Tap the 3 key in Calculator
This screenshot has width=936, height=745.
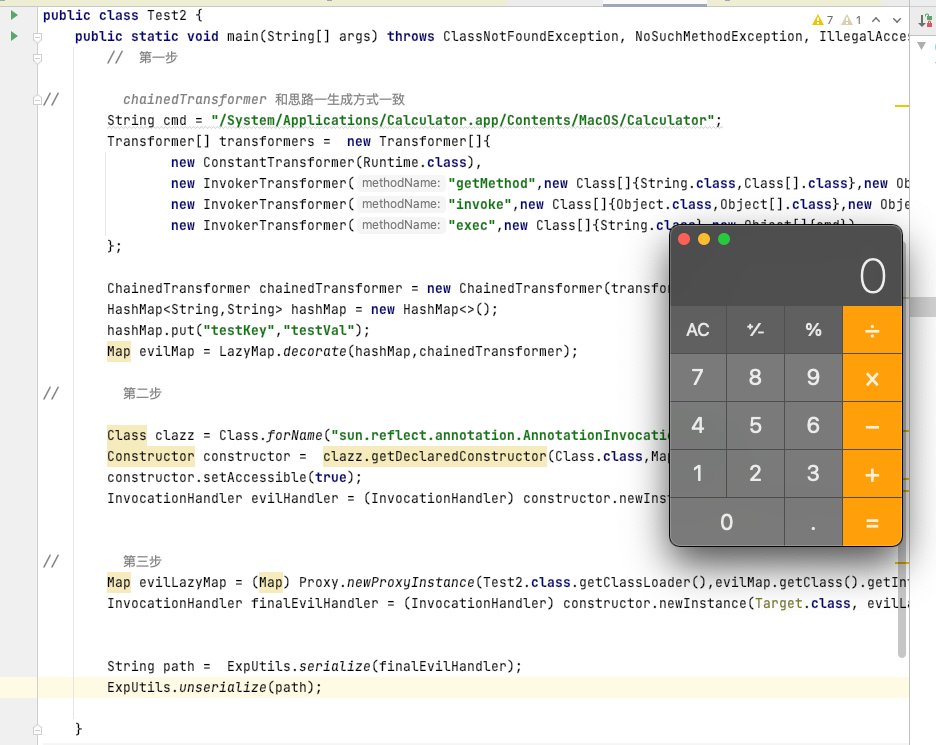pyautogui.click(x=813, y=474)
